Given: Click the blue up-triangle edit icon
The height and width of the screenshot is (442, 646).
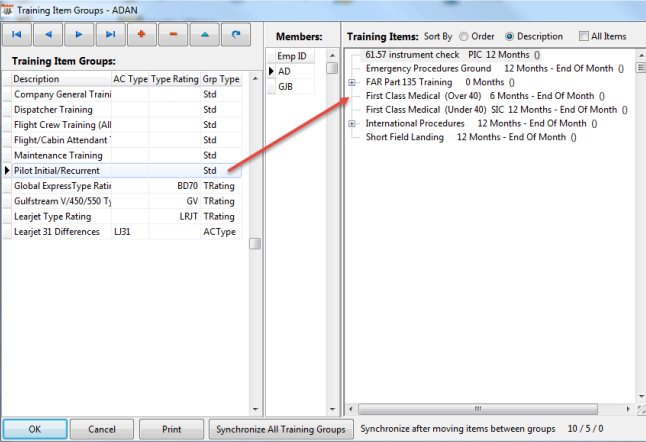Looking at the screenshot, I should [x=204, y=35].
